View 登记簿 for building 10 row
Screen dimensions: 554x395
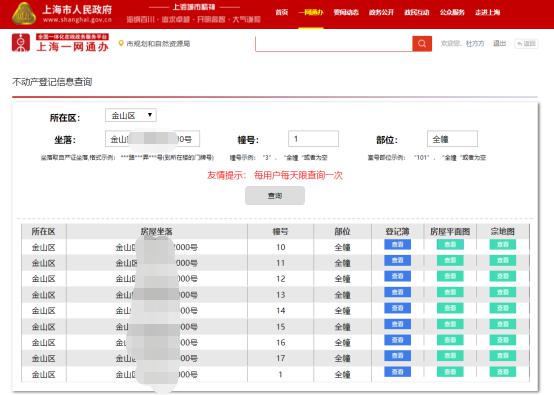pyautogui.click(x=397, y=244)
